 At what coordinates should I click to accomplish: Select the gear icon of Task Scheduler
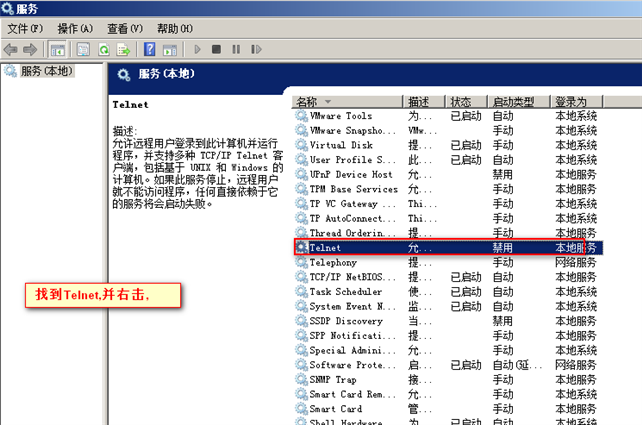pyautogui.click(x=301, y=292)
